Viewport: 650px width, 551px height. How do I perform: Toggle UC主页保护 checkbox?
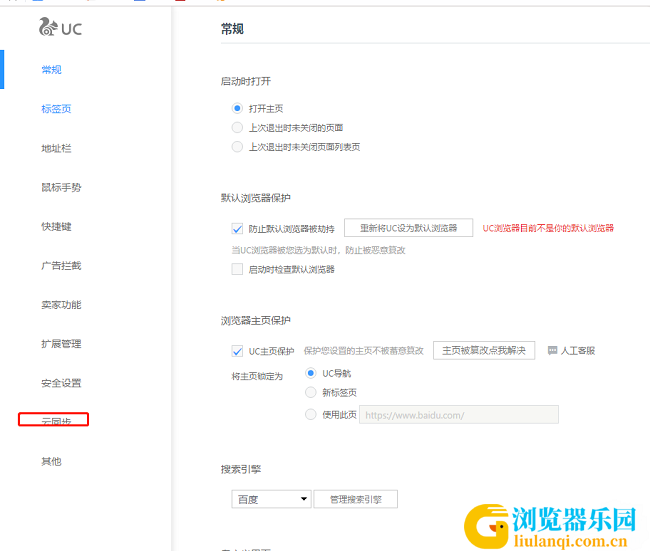(x=237, y=351)
